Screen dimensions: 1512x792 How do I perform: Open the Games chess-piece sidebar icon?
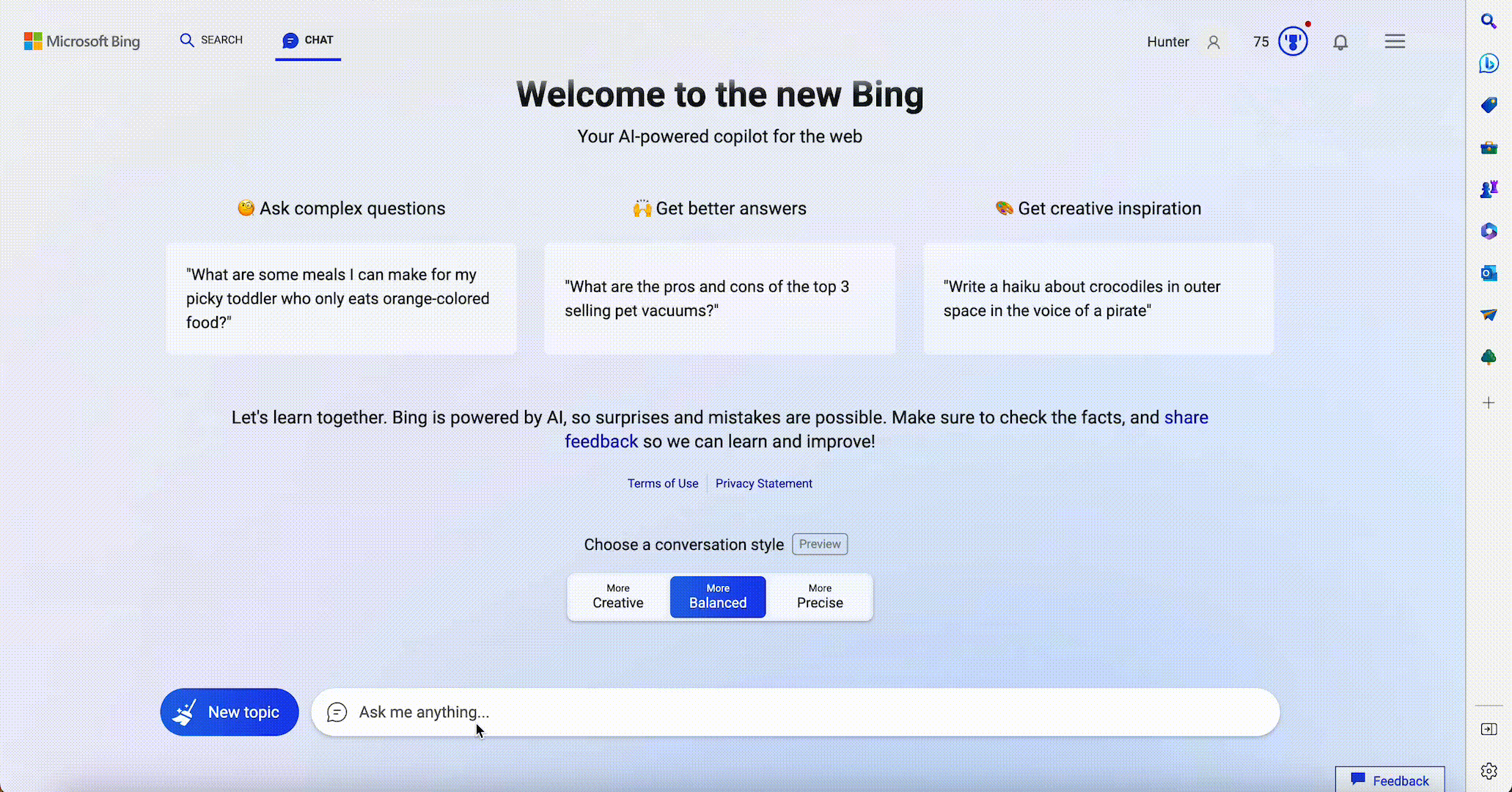tap(1488, 189)
